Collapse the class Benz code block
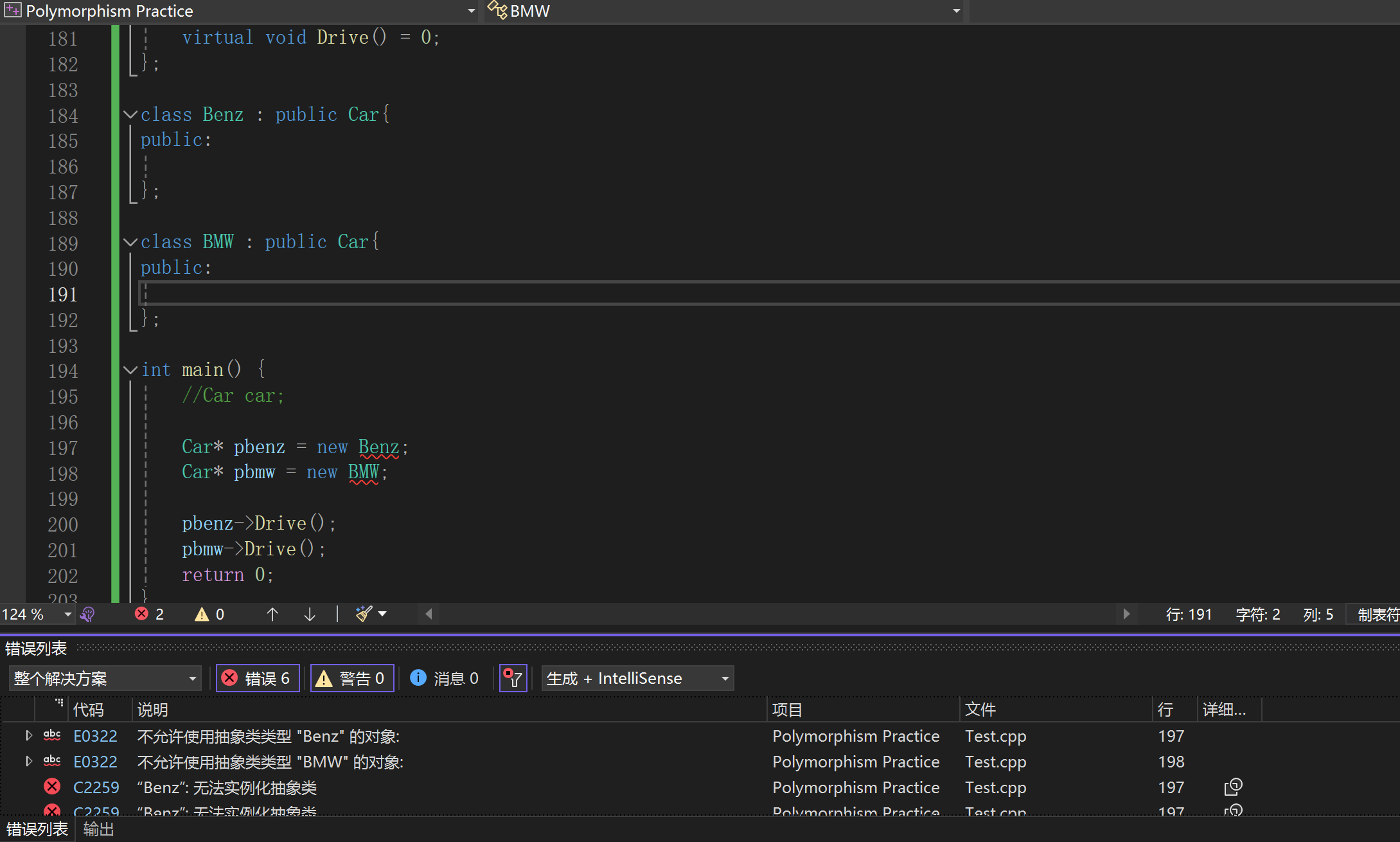Image resolution: width=1400 pixels, height=842 pixels. tap(130, 115)
